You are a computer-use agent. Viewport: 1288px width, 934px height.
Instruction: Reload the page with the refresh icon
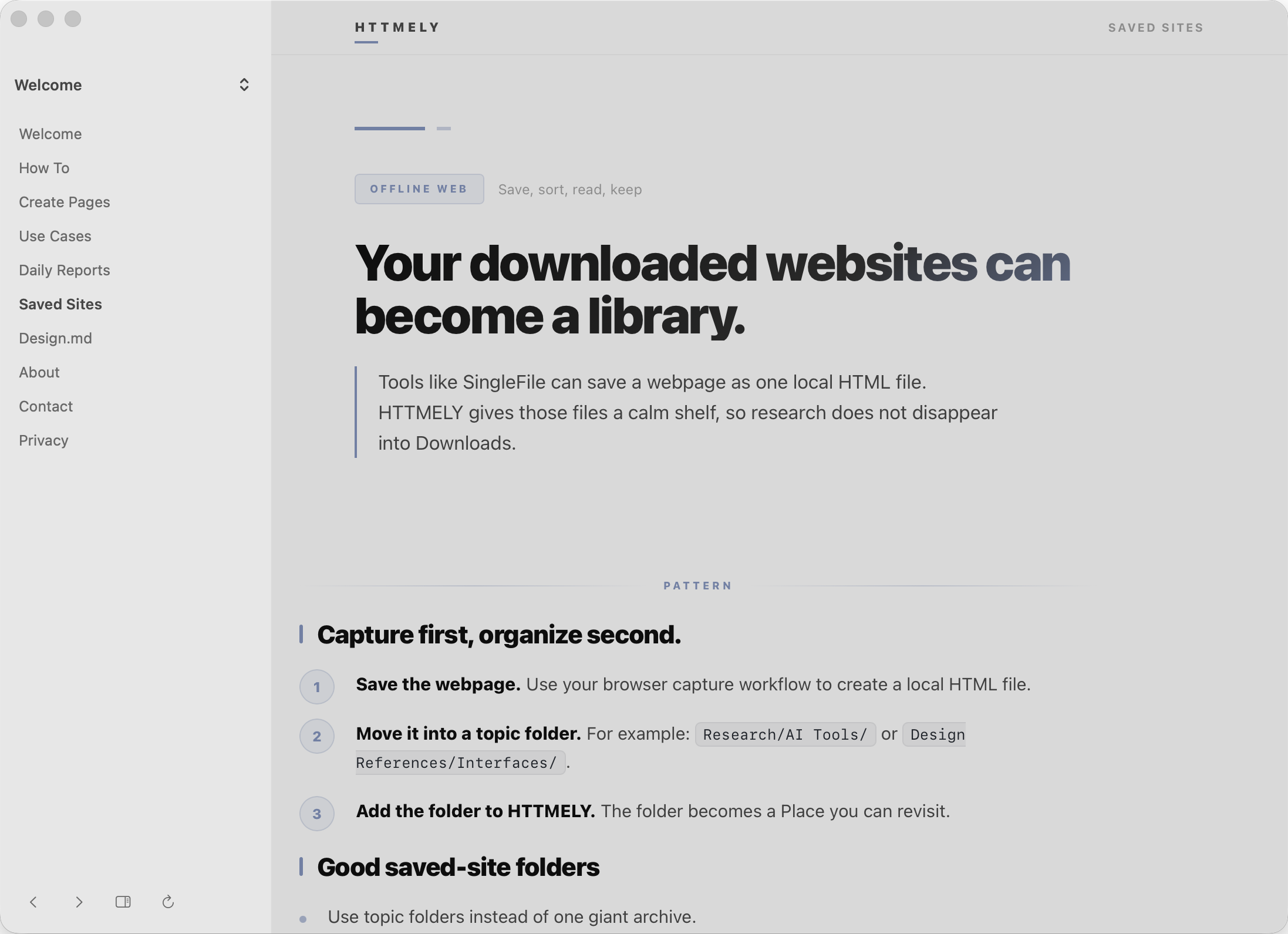[x=168, y=902]
